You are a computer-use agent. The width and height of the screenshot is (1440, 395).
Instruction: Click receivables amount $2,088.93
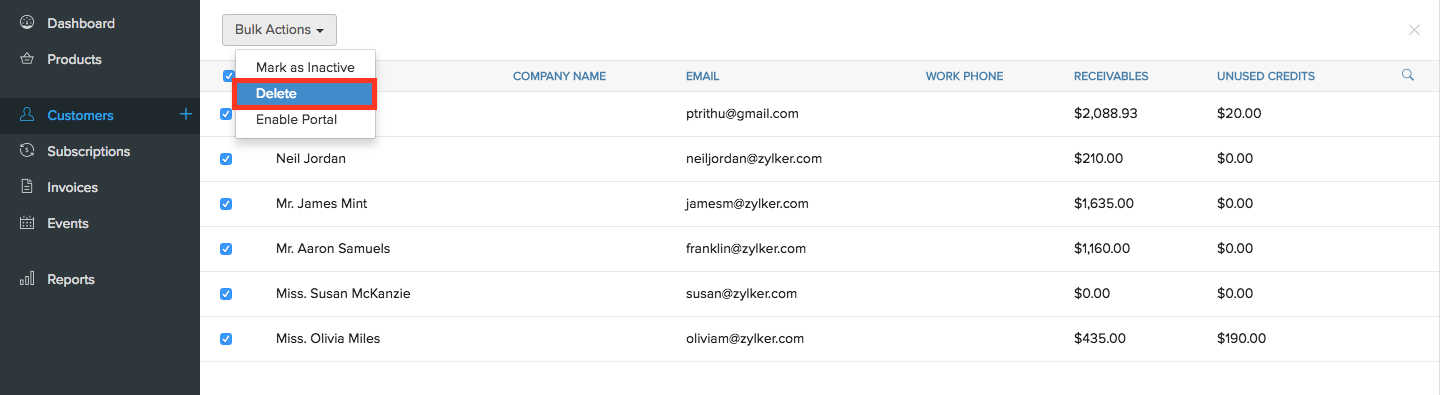click(1105, 113)
